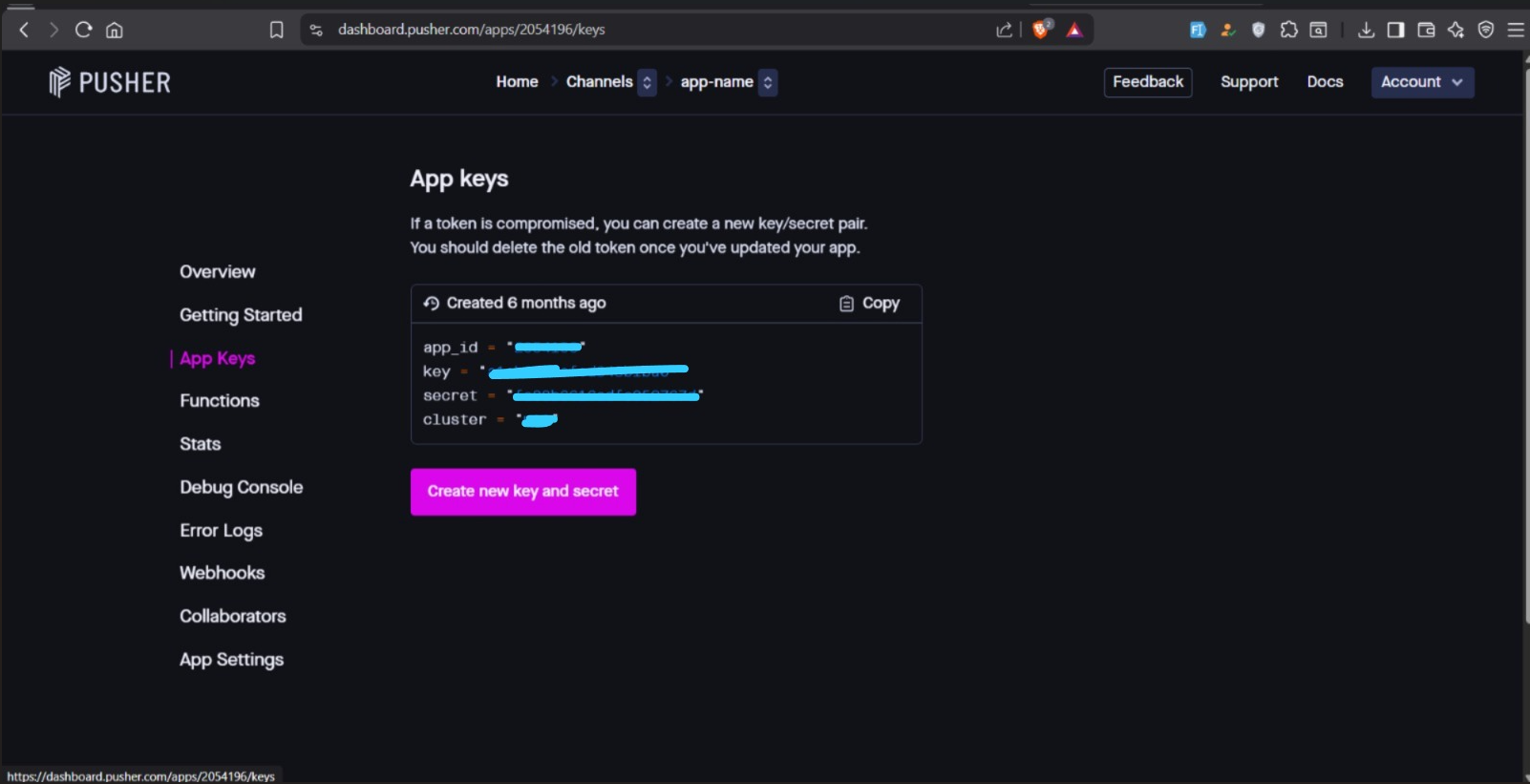Viewport: 1530px width, 784px height.
Task: Click the 'Created 6 months ago' text
Action: [x=526, y=303]
